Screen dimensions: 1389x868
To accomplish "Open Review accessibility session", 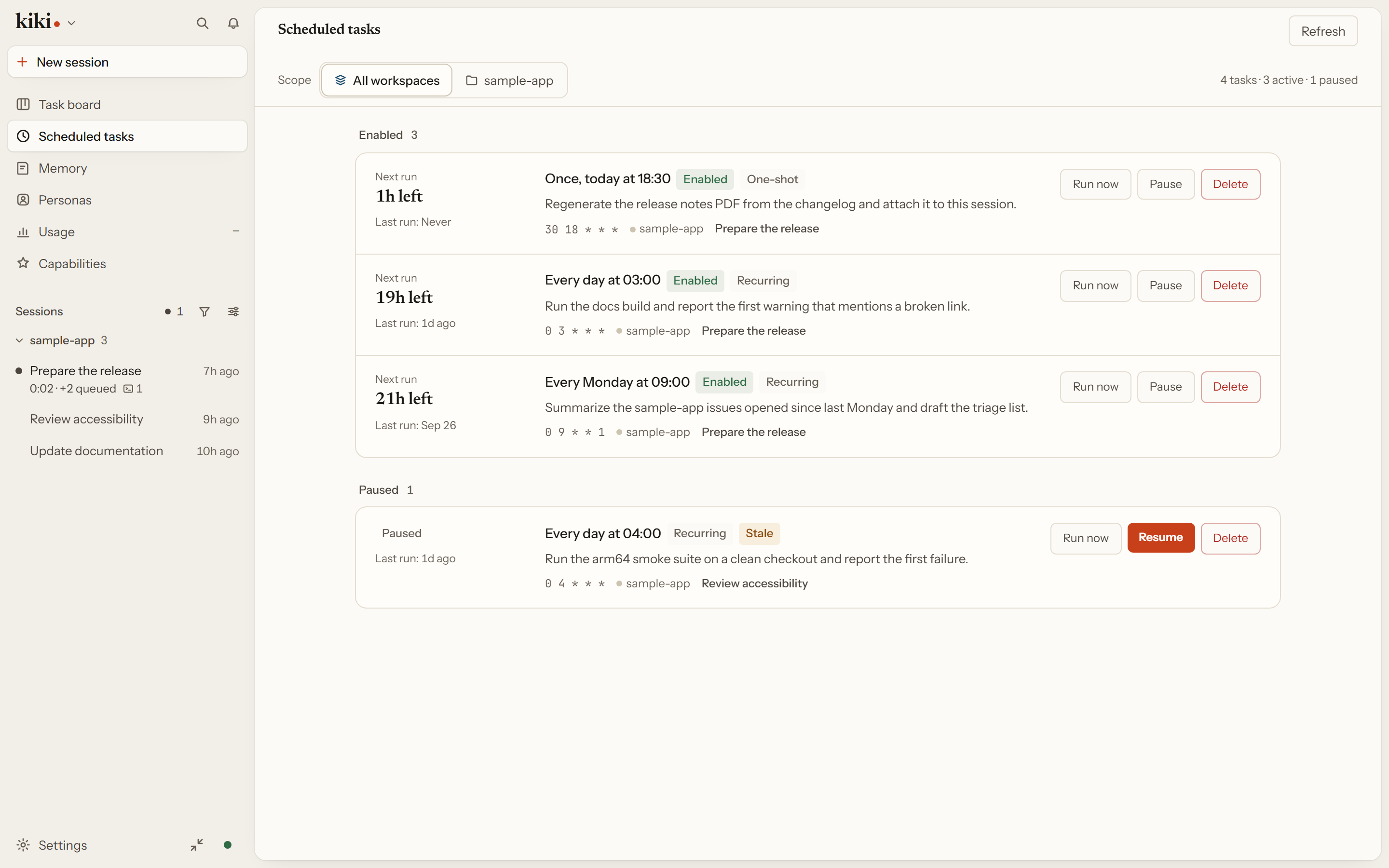I will (127, 419).
